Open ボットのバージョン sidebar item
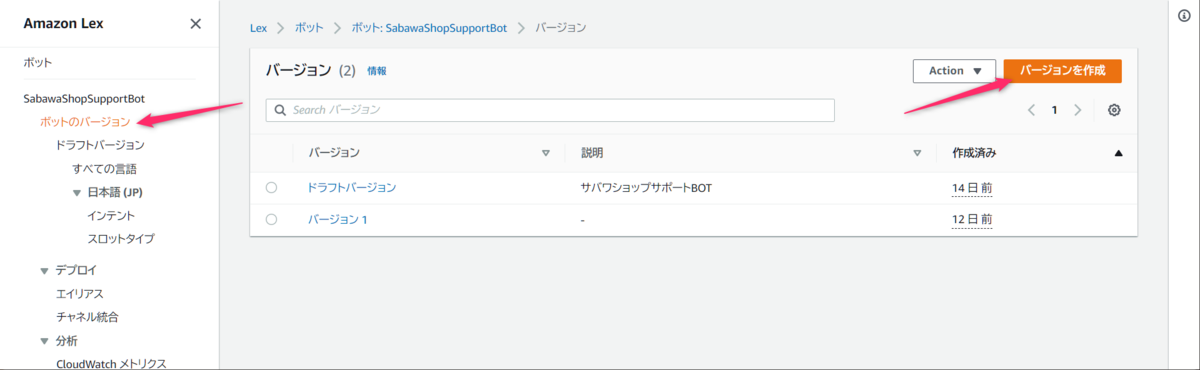This screenshot has width=1200, height=370. point(85,122)
